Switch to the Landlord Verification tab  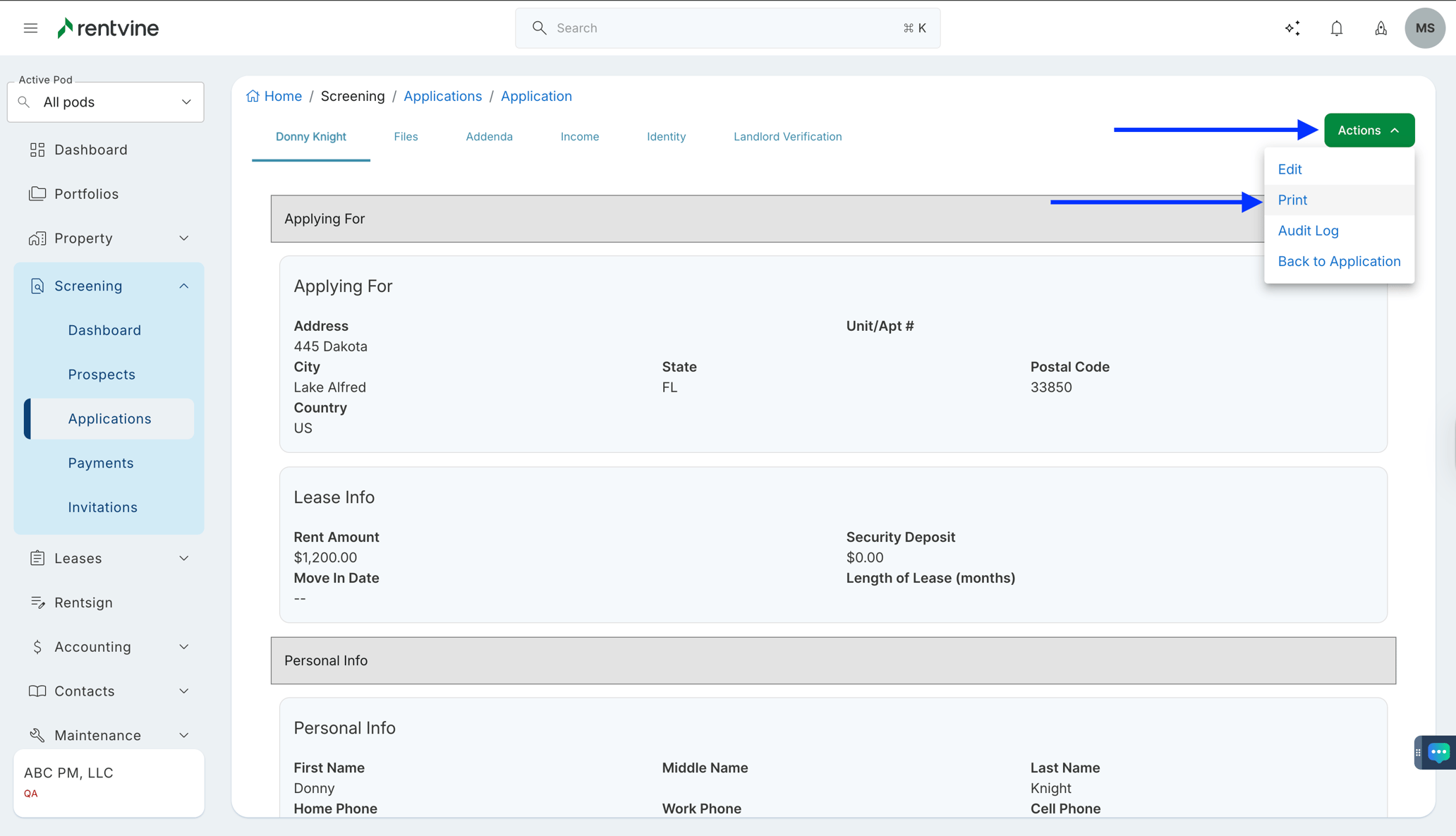(787, 137)
